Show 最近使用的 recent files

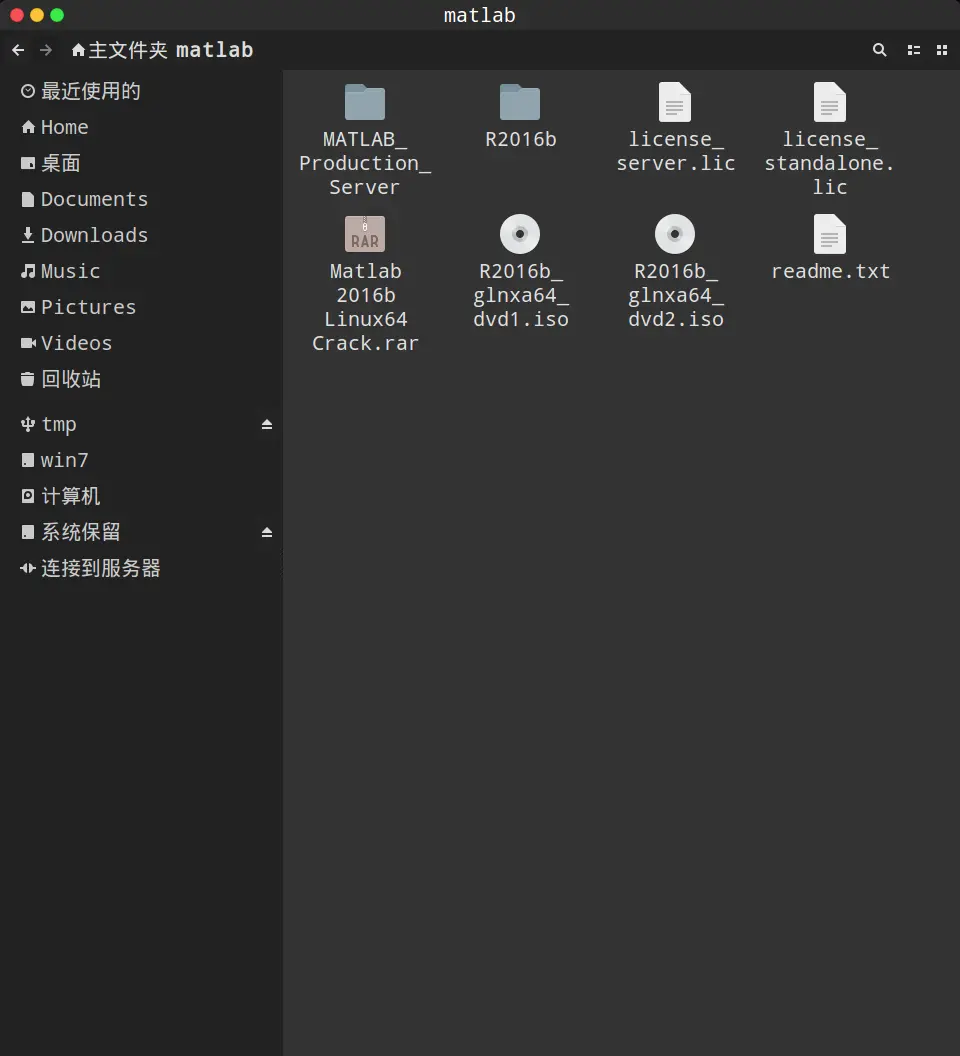tap(90, 91)
